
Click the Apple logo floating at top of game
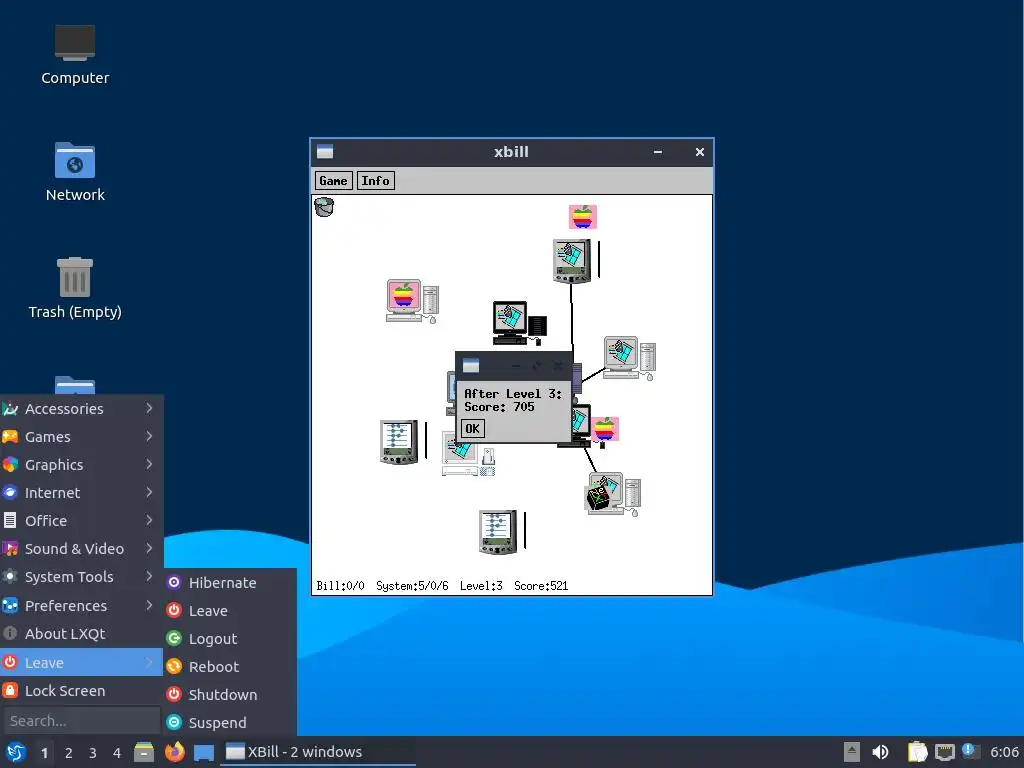[583, 217]
